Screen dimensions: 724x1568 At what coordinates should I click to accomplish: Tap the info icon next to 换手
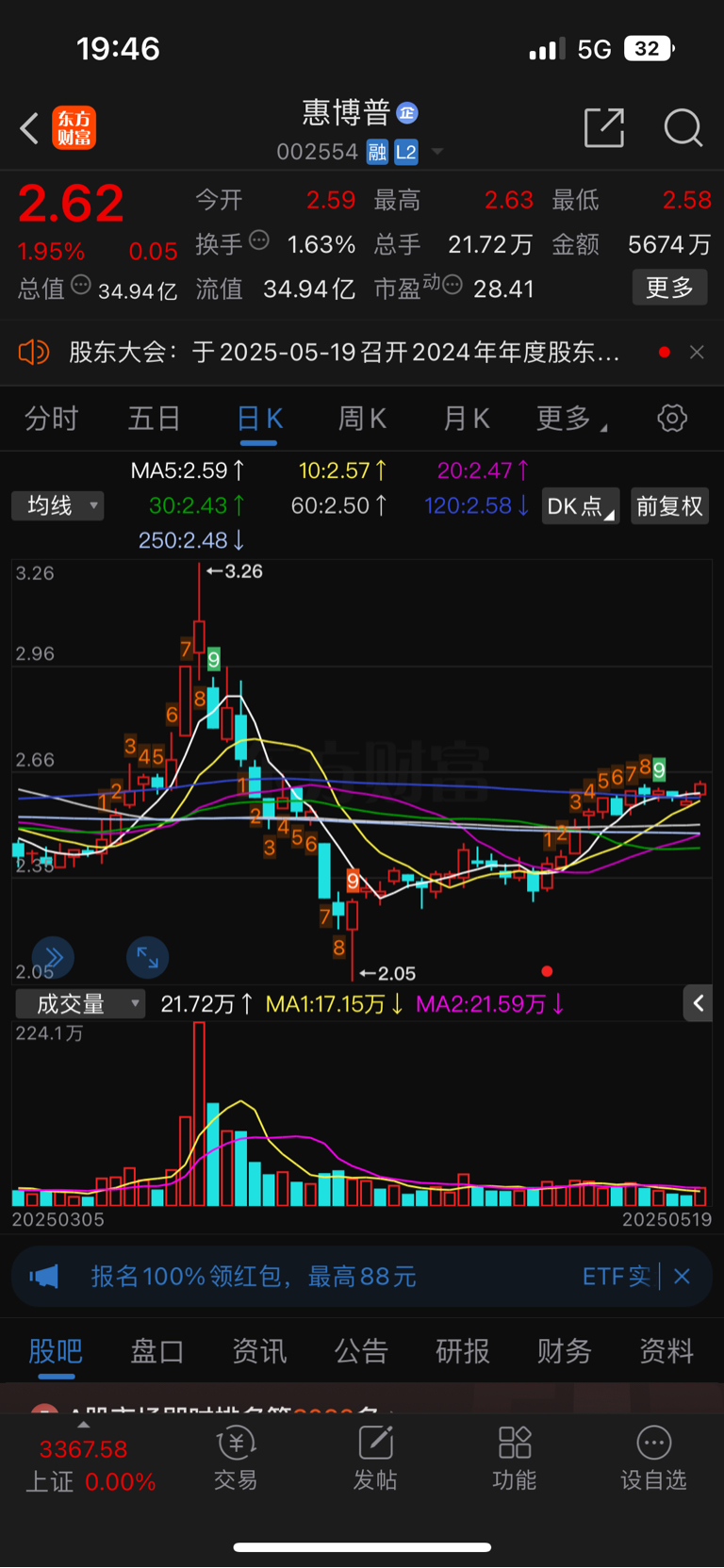(x=258, y=240)
